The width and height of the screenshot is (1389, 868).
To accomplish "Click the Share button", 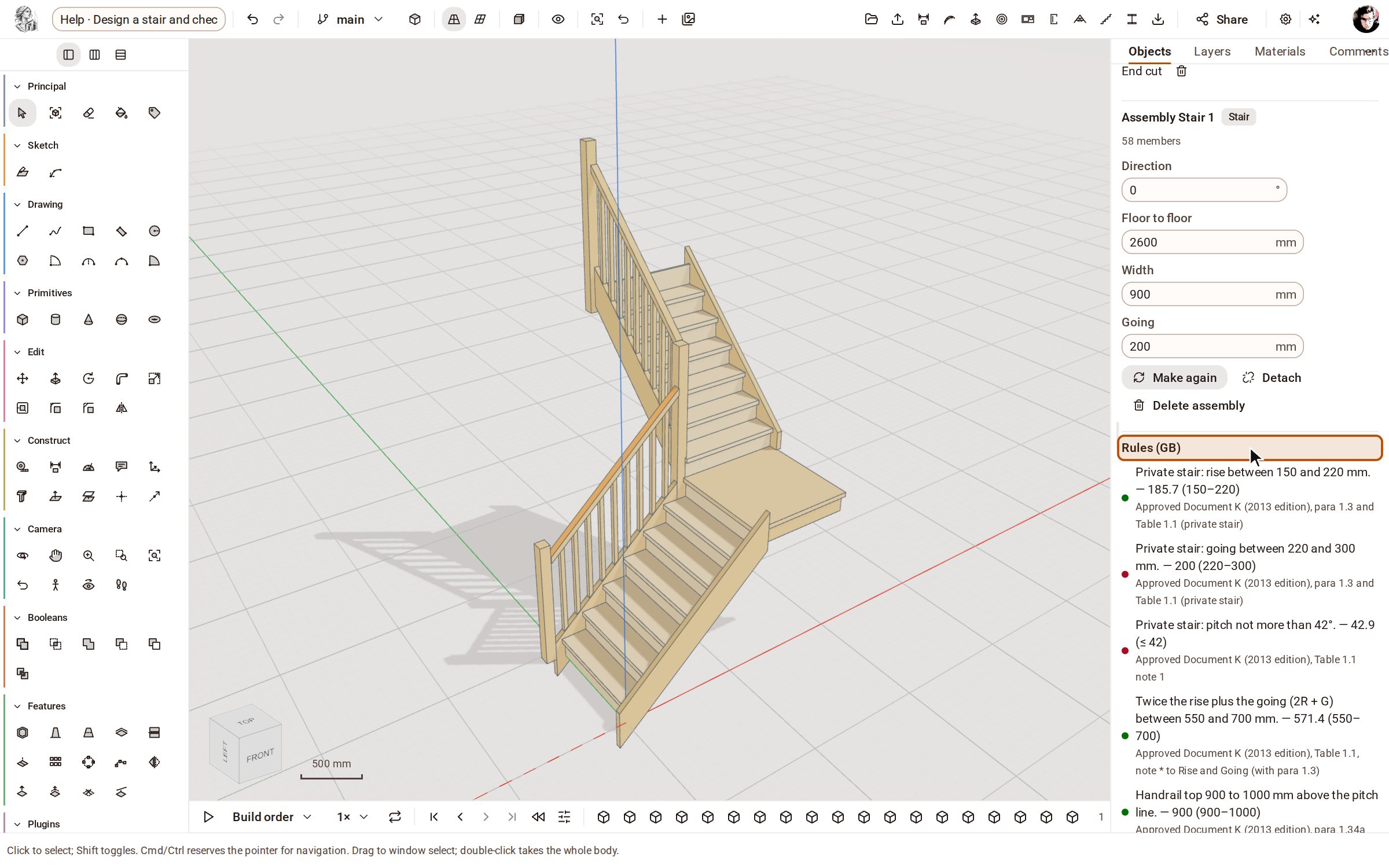I will [1221, 19].
